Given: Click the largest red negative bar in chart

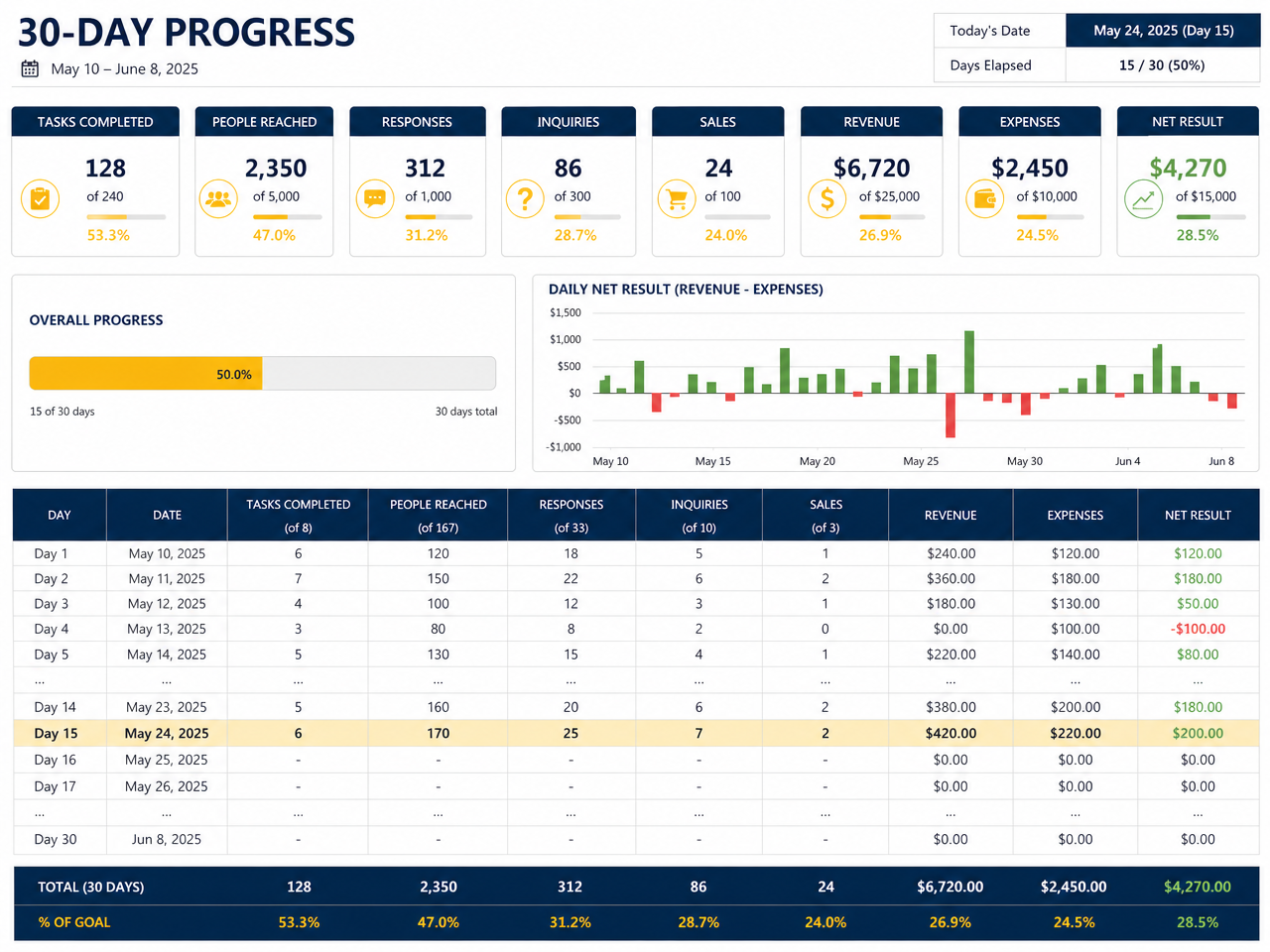Looking at the screenshot, I should pyautogui.click(x=951, y=416).
